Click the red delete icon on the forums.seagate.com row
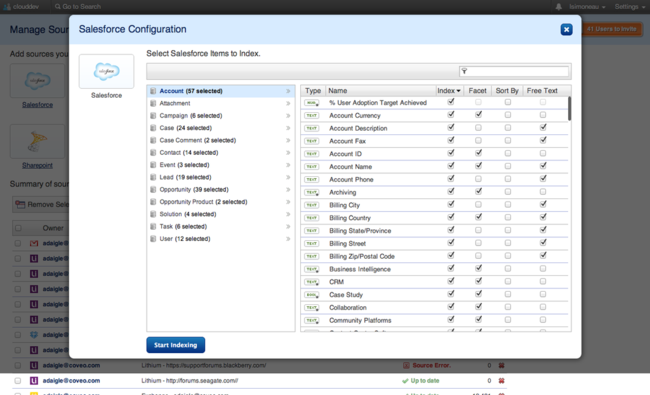Viewport: 650px width, 395px height. point(502,380)
